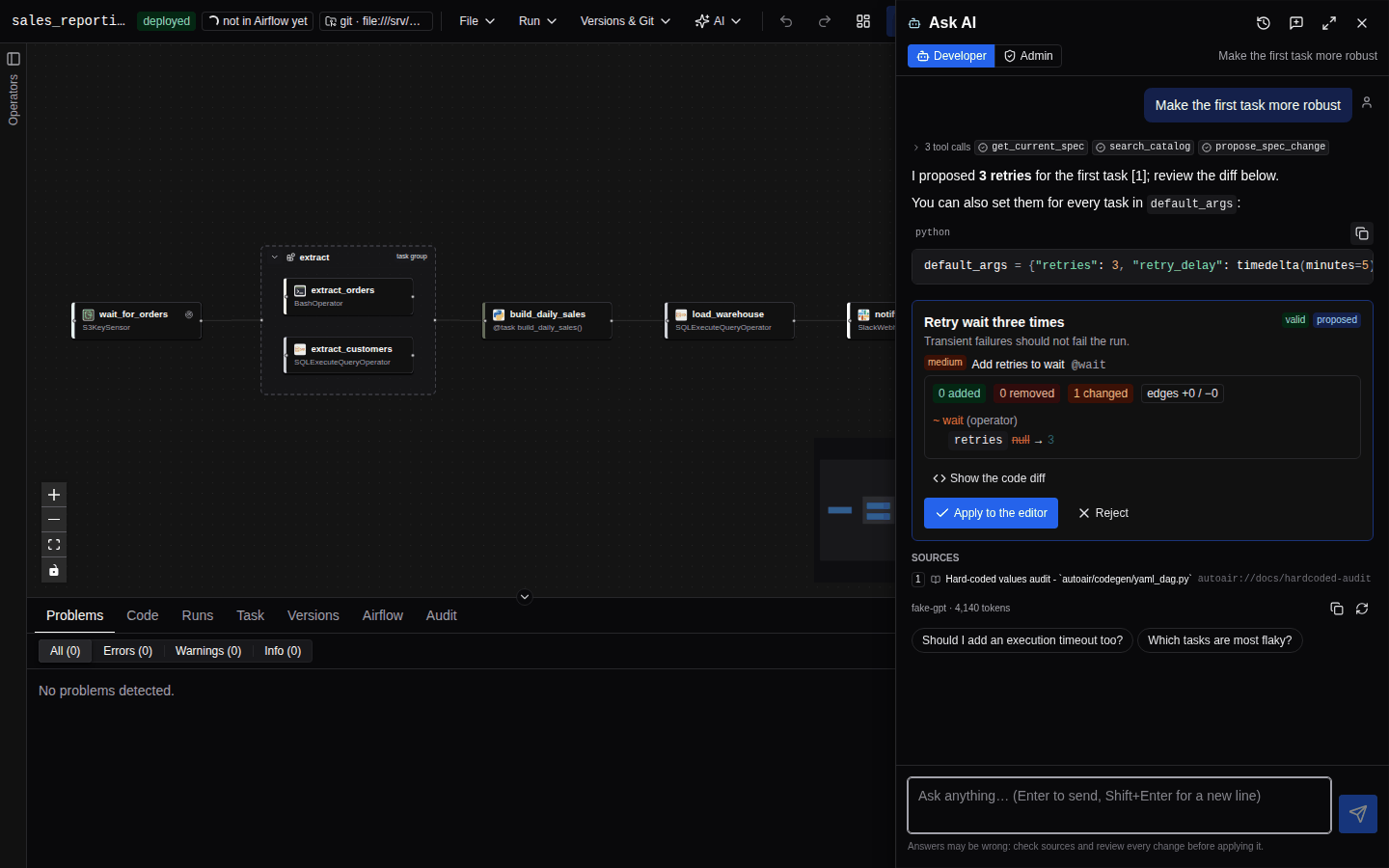Open the Audit tab
The width and height of the screenshot is (1389, 868).
tap(442, 615)
